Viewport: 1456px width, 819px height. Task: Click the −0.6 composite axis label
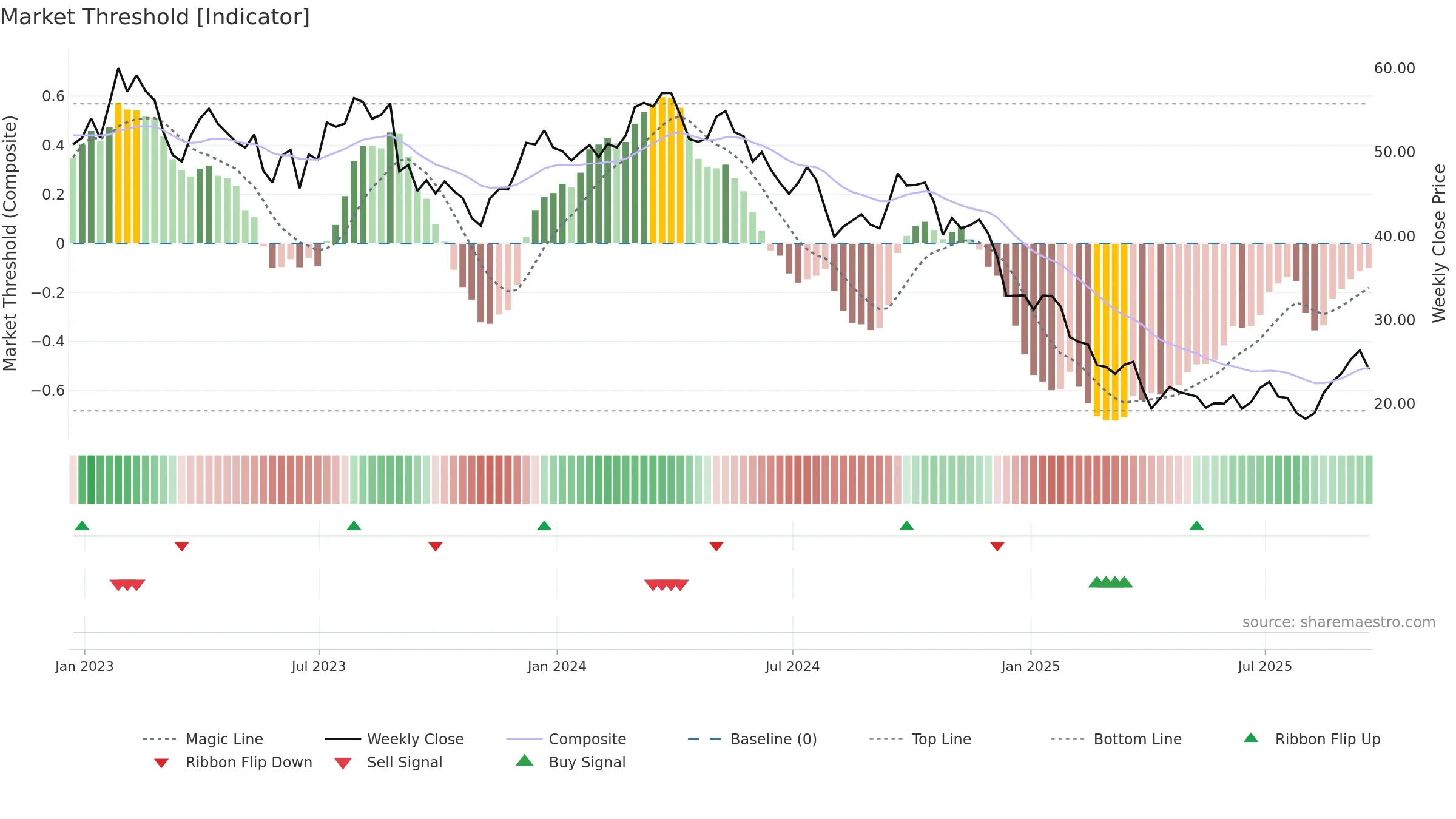[x=48, y=391]
